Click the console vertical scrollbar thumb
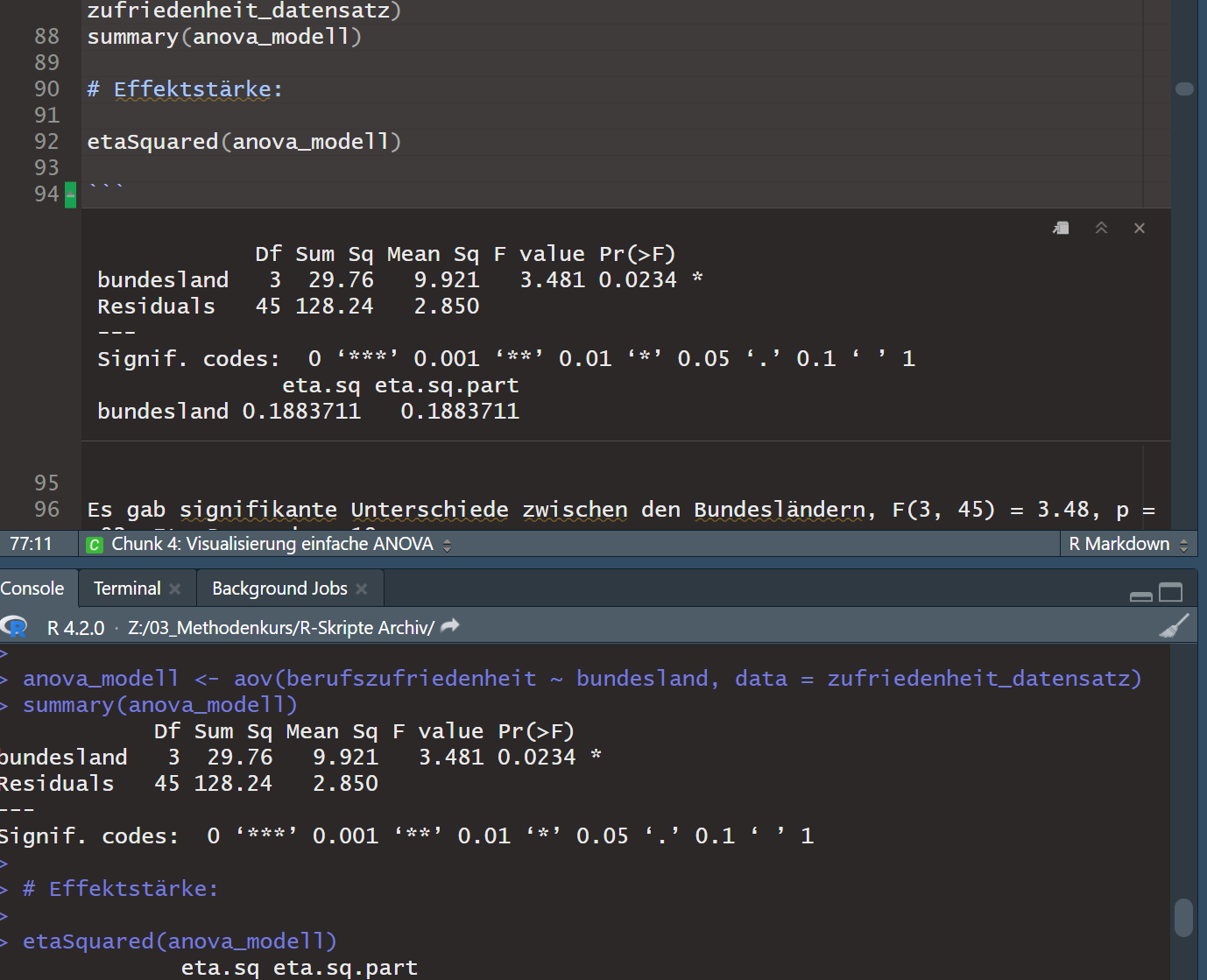Viewport: 1207px width, 980px height. point(1183,918)
